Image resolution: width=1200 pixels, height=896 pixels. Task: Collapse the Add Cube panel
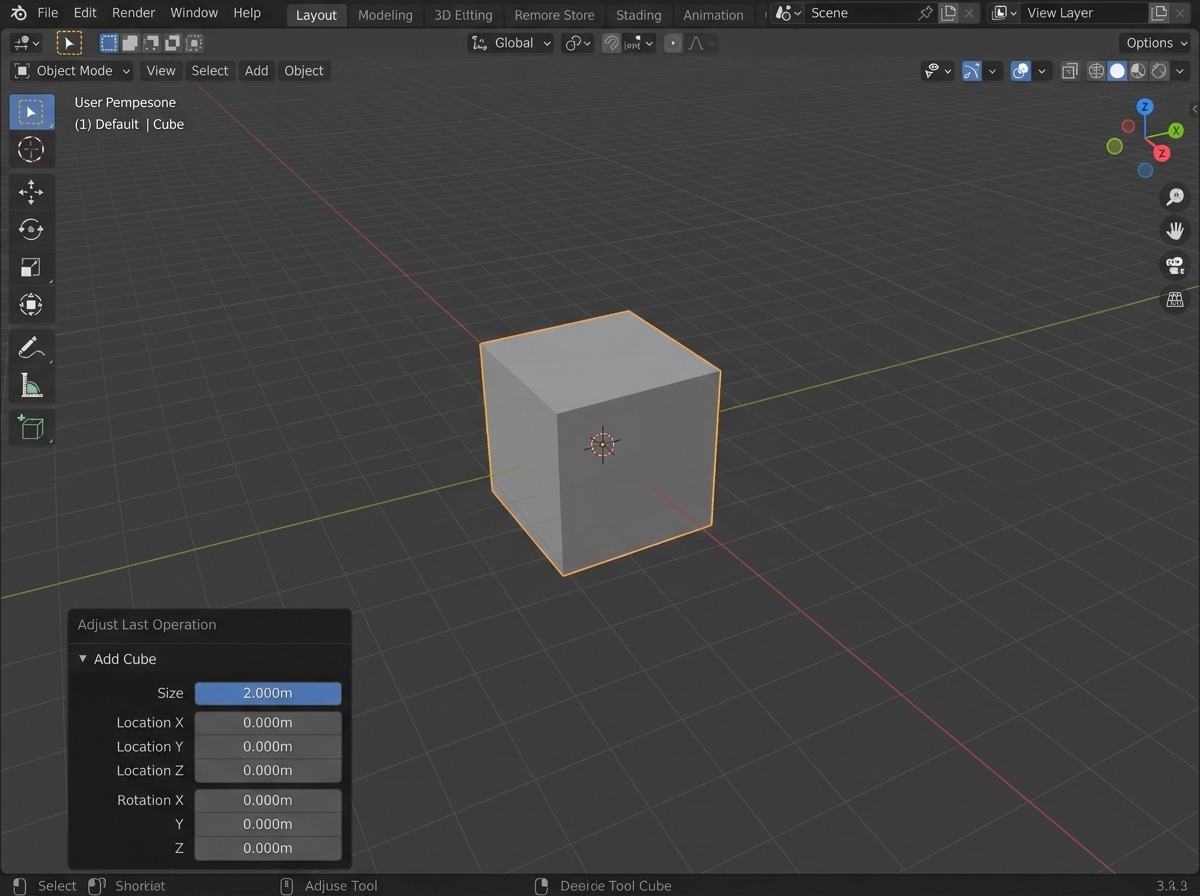tap(83, 659)
